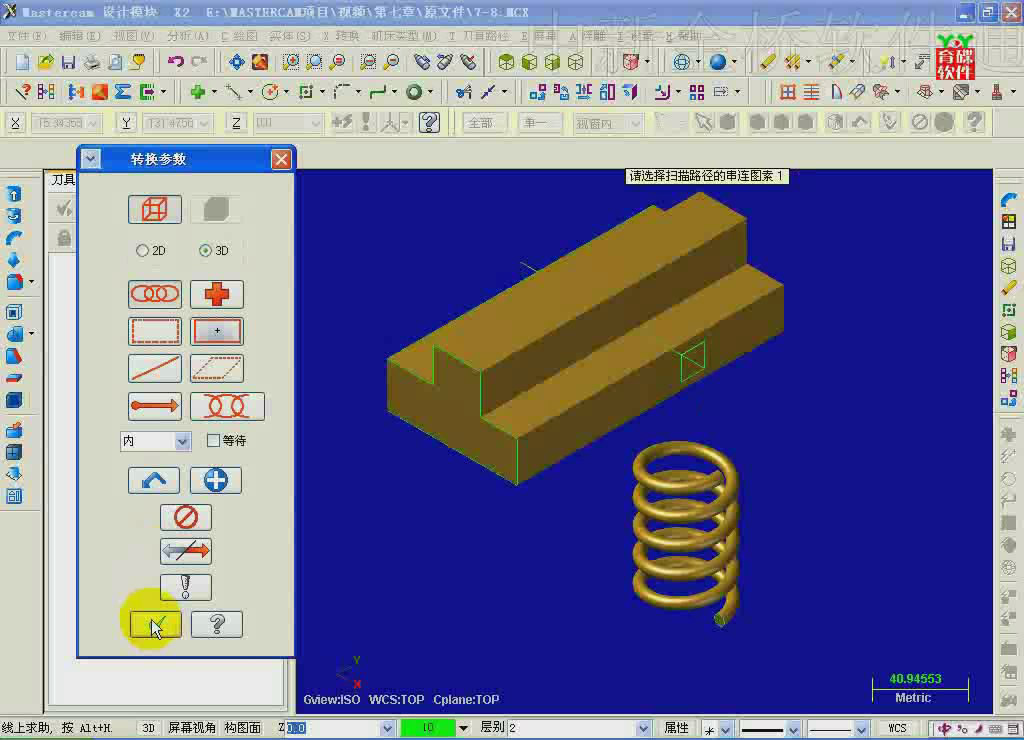Toggle the 等待 checkbox
1024x740 pixels.
pos(213,441)
